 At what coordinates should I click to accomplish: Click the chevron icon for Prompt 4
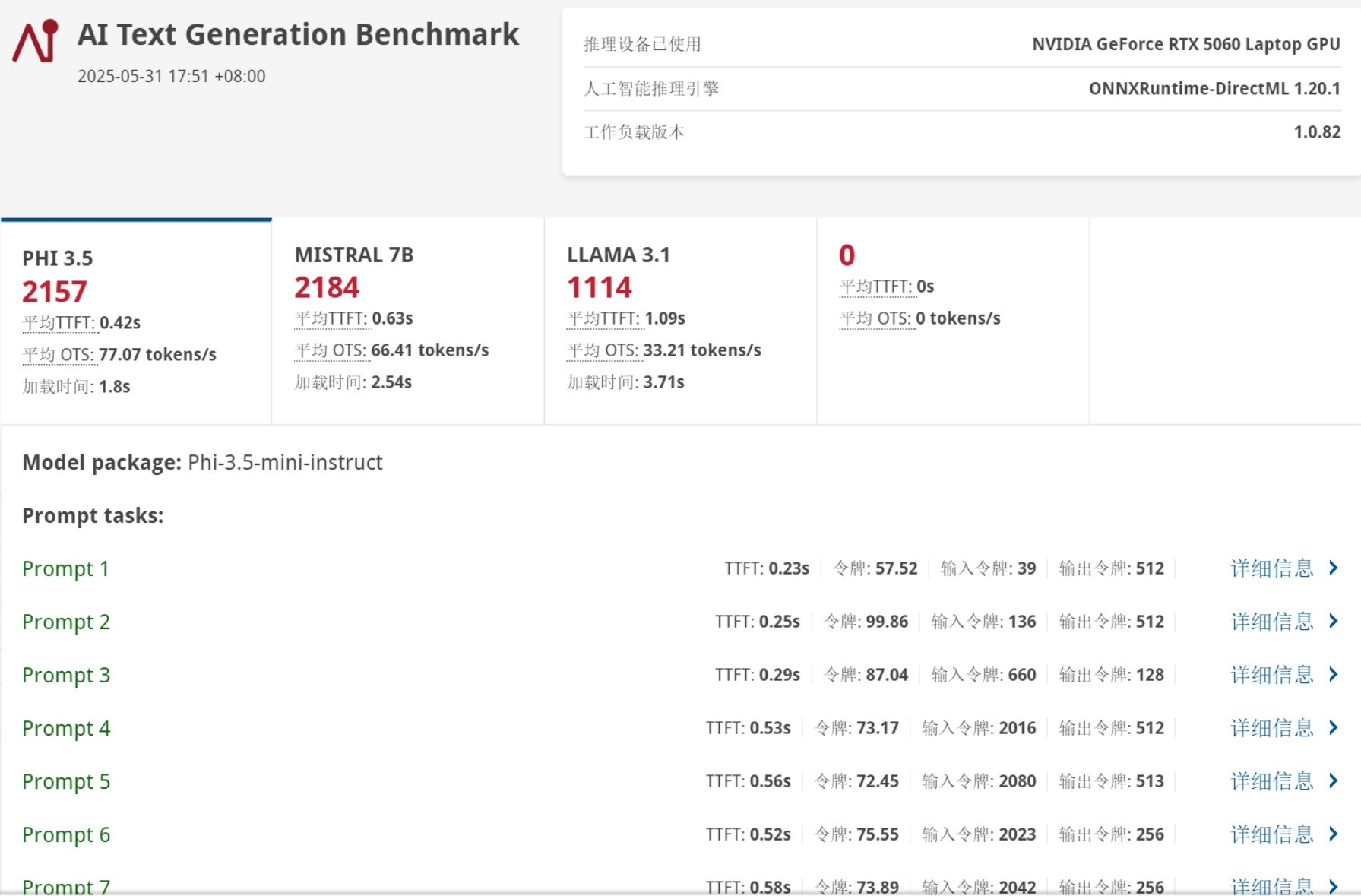pyautogui.click(x=1333, y=728)
